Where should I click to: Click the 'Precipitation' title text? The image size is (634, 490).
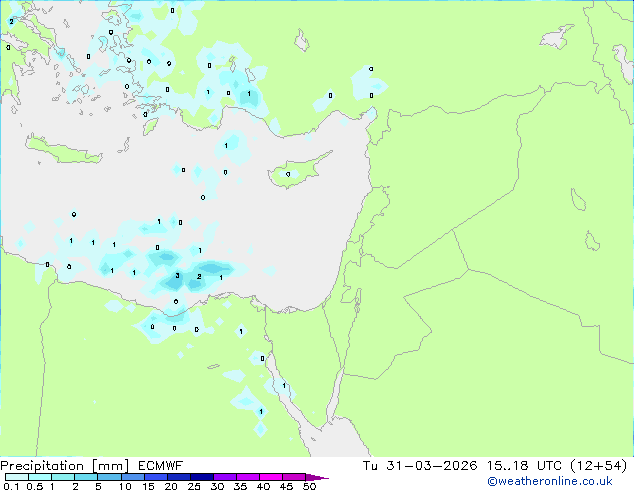42,466
